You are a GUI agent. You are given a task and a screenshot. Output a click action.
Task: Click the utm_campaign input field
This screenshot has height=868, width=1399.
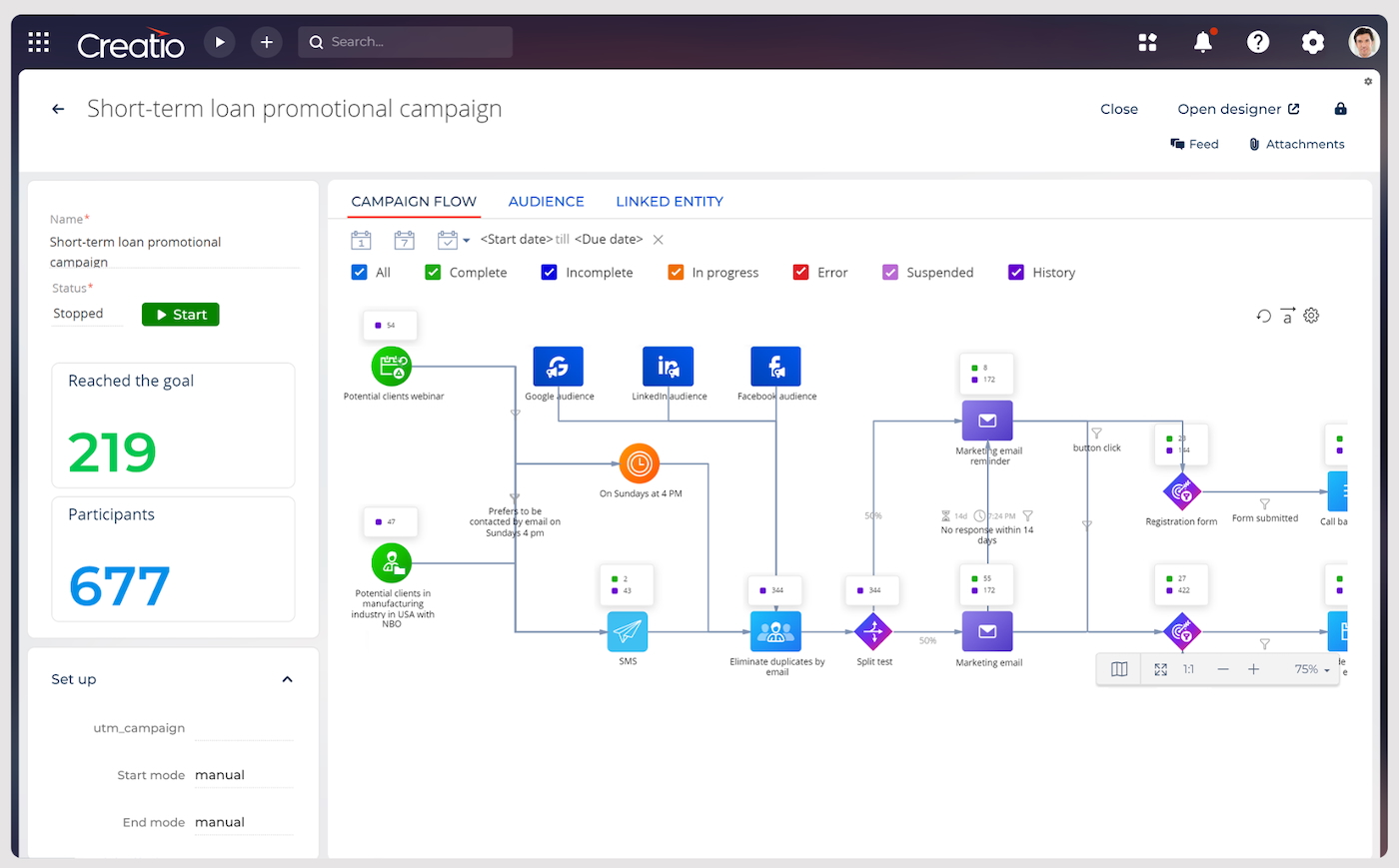244,728
